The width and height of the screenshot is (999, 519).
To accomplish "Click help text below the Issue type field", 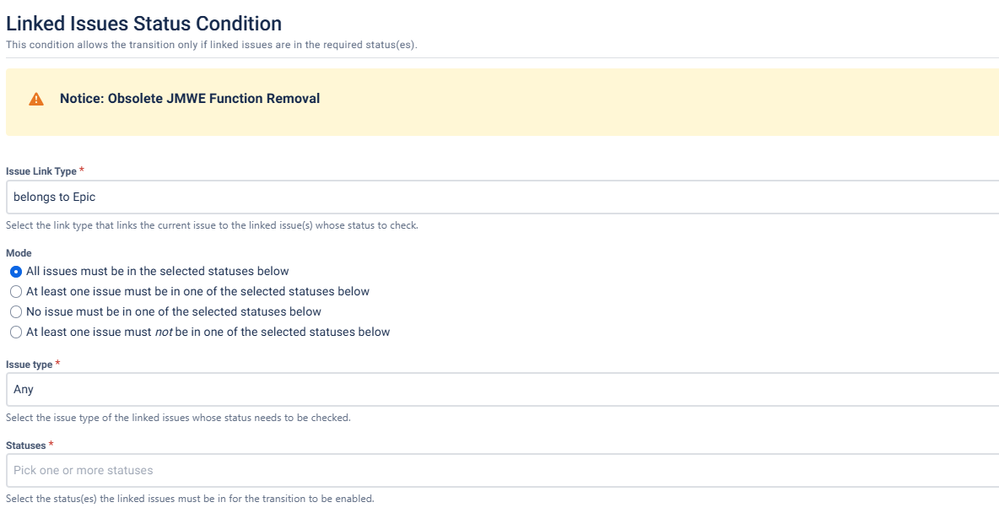I will click(178, 418).
